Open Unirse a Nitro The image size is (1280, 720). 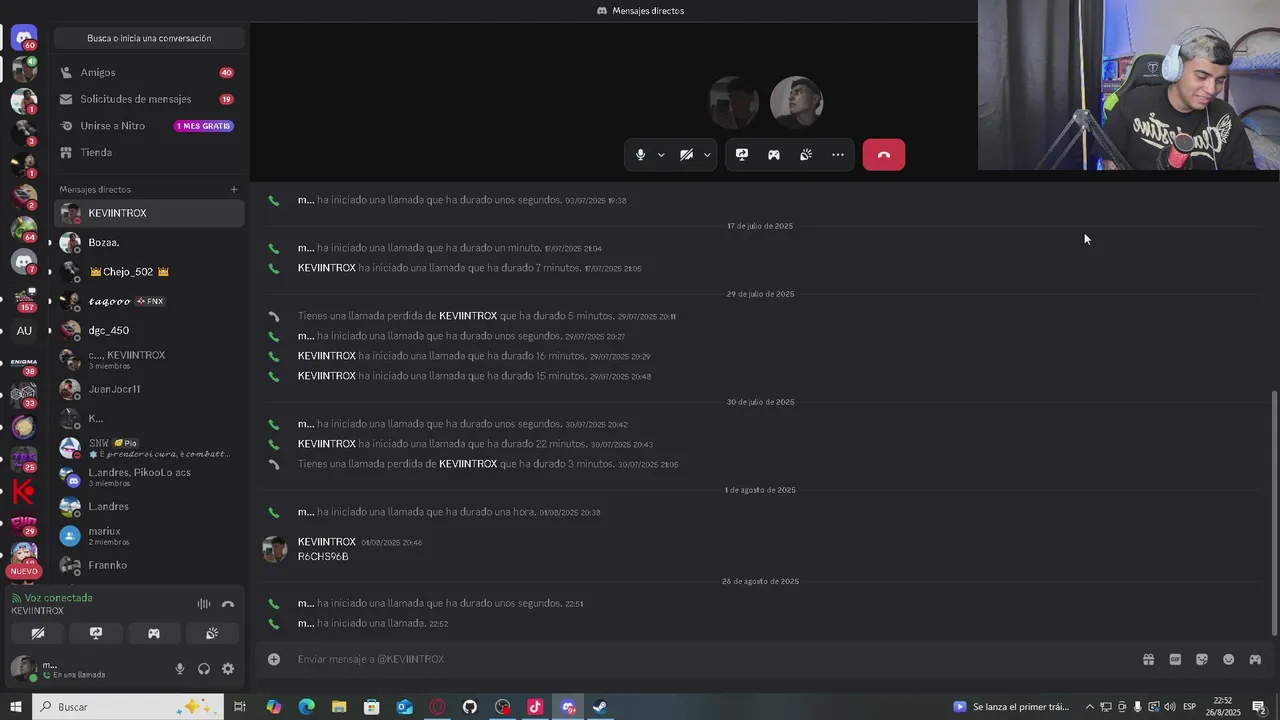149,126
